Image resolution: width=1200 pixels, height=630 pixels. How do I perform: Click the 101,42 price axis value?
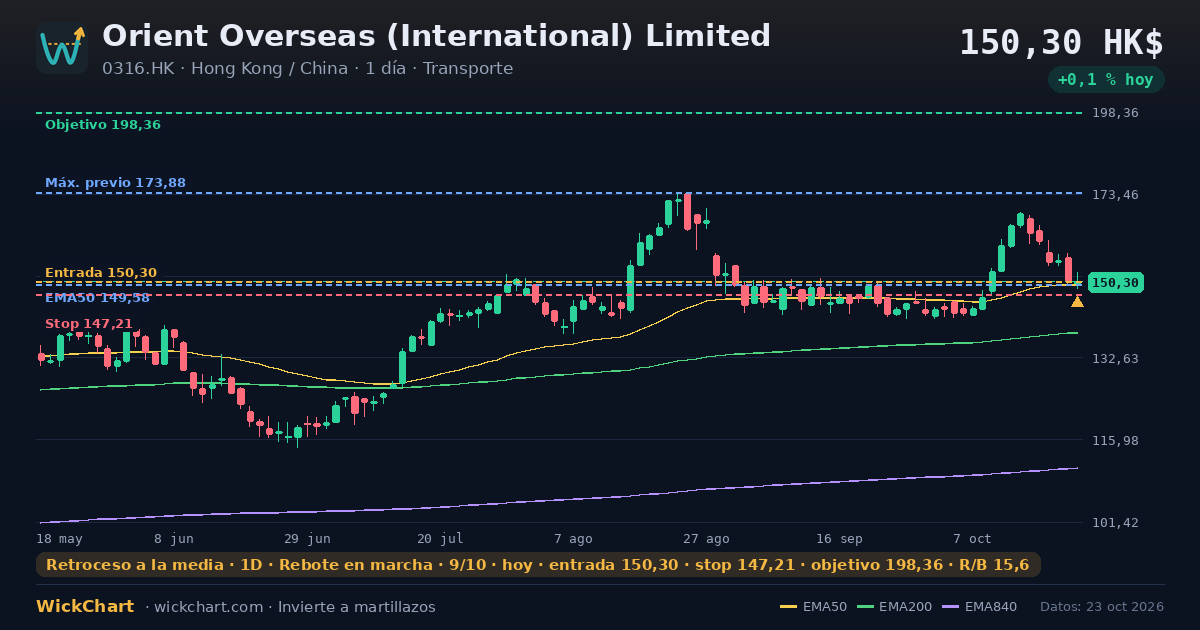pyautogui.click(x=1115, y=523)
